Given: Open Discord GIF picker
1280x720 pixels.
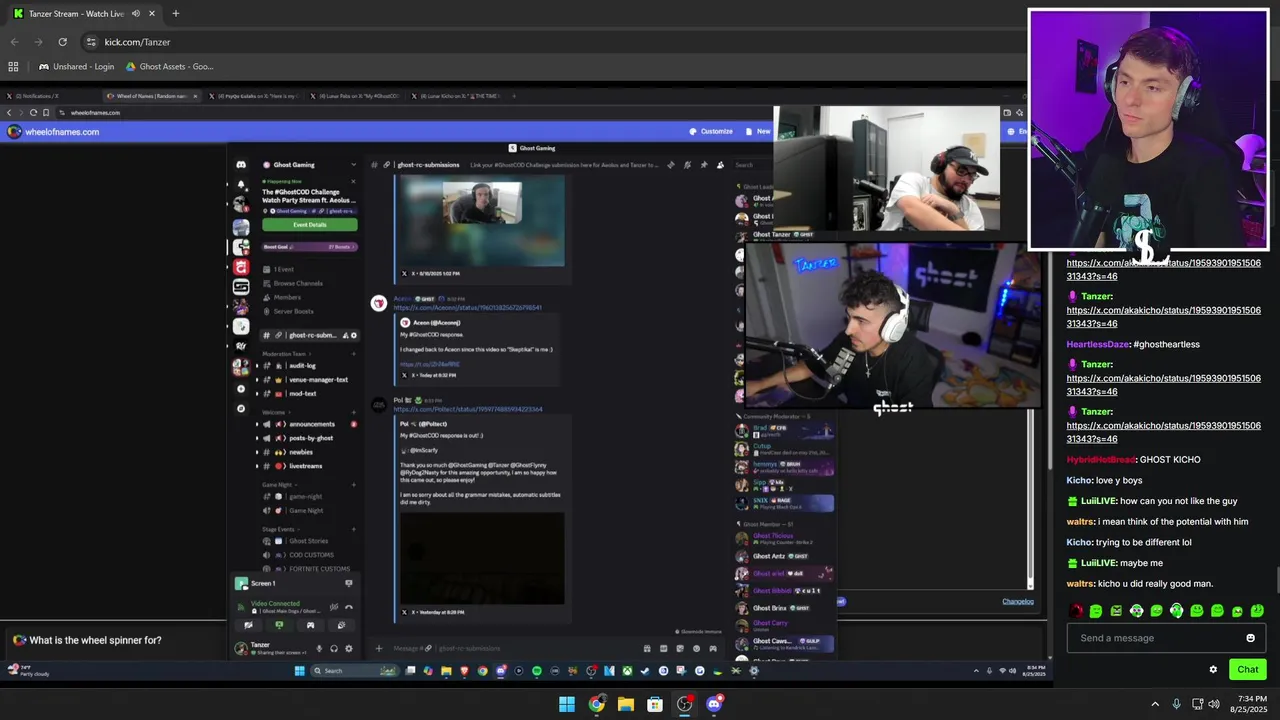Looking at the screenshot, I should pos(664,648).
